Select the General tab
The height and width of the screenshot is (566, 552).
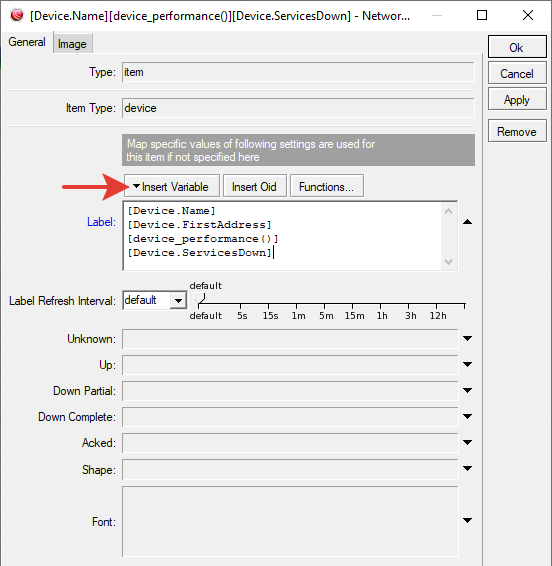coord(27,42)
